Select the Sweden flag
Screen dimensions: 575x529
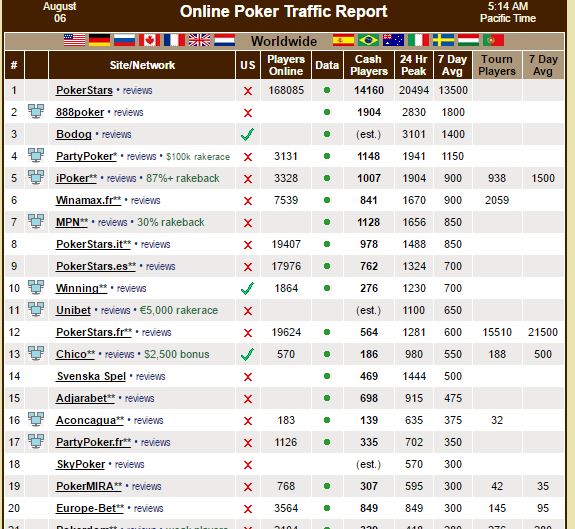pyautogui.click(x=443, y=40)
